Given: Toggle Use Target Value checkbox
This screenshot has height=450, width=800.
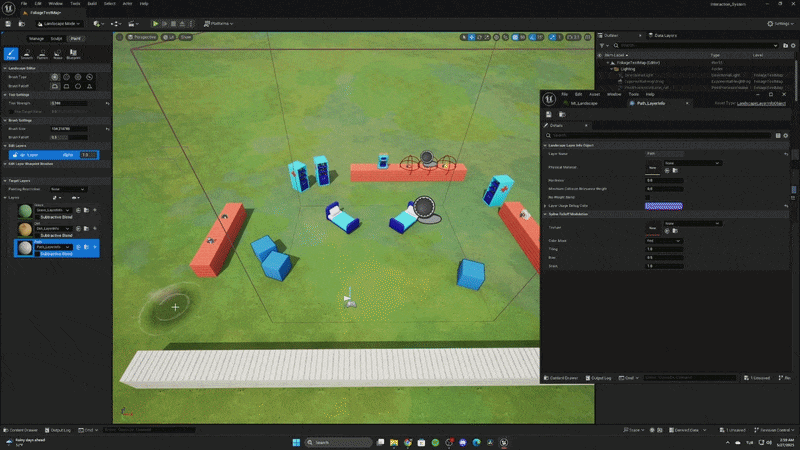Looking at the screenshot, I should point(11,111).
